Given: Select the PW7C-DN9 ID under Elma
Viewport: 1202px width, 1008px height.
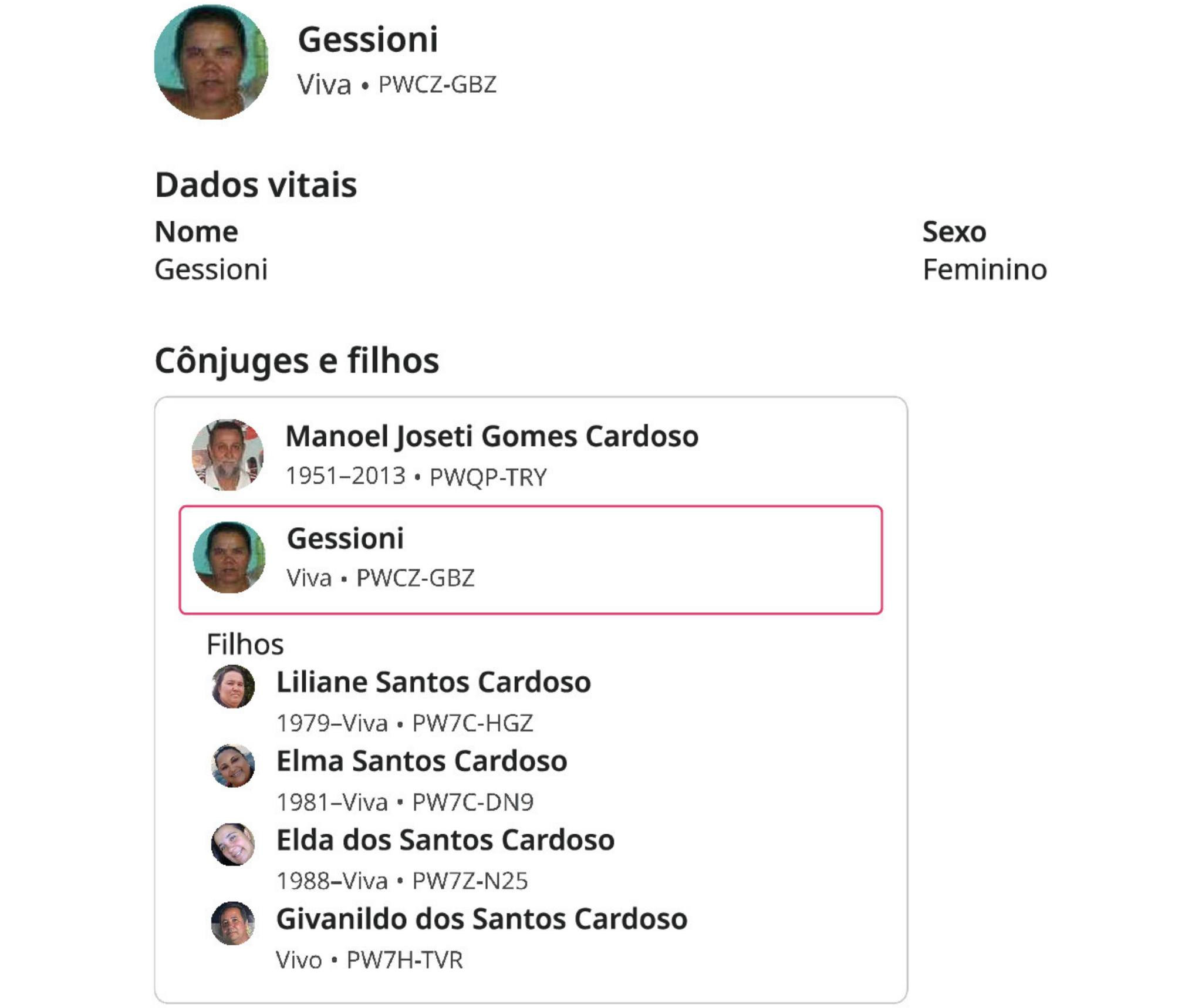Looking at the screenshot, I should [x=472, y=803].
